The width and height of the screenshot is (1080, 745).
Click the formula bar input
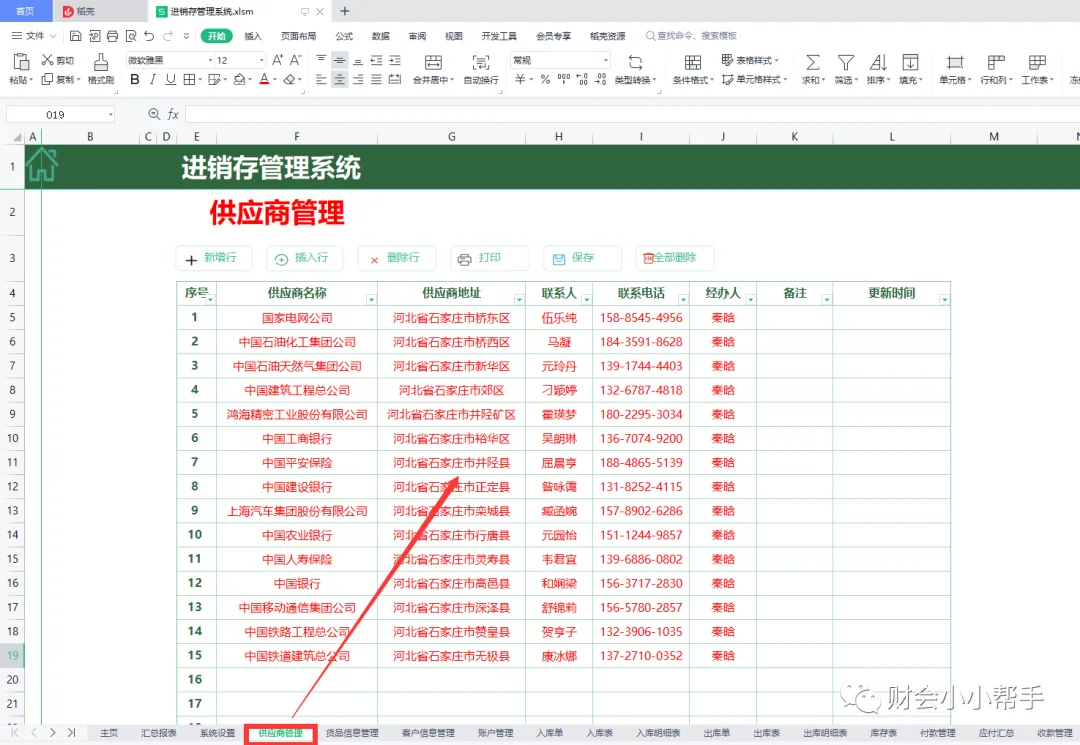[x=632, y=114]
